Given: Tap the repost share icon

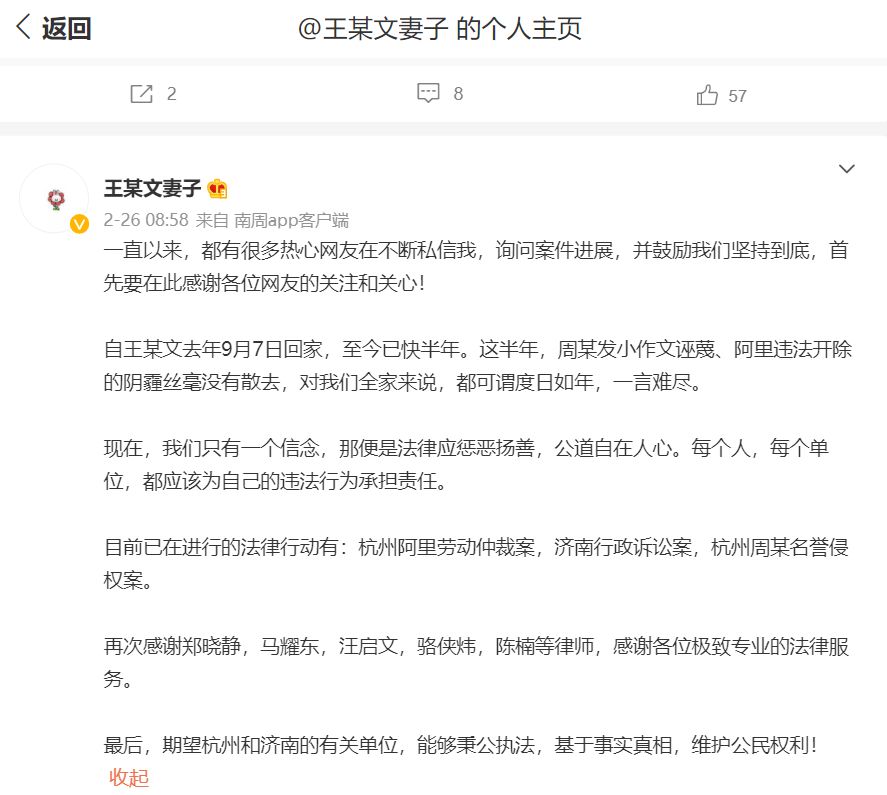Looking at the screenshot, I should pos(141,93).
